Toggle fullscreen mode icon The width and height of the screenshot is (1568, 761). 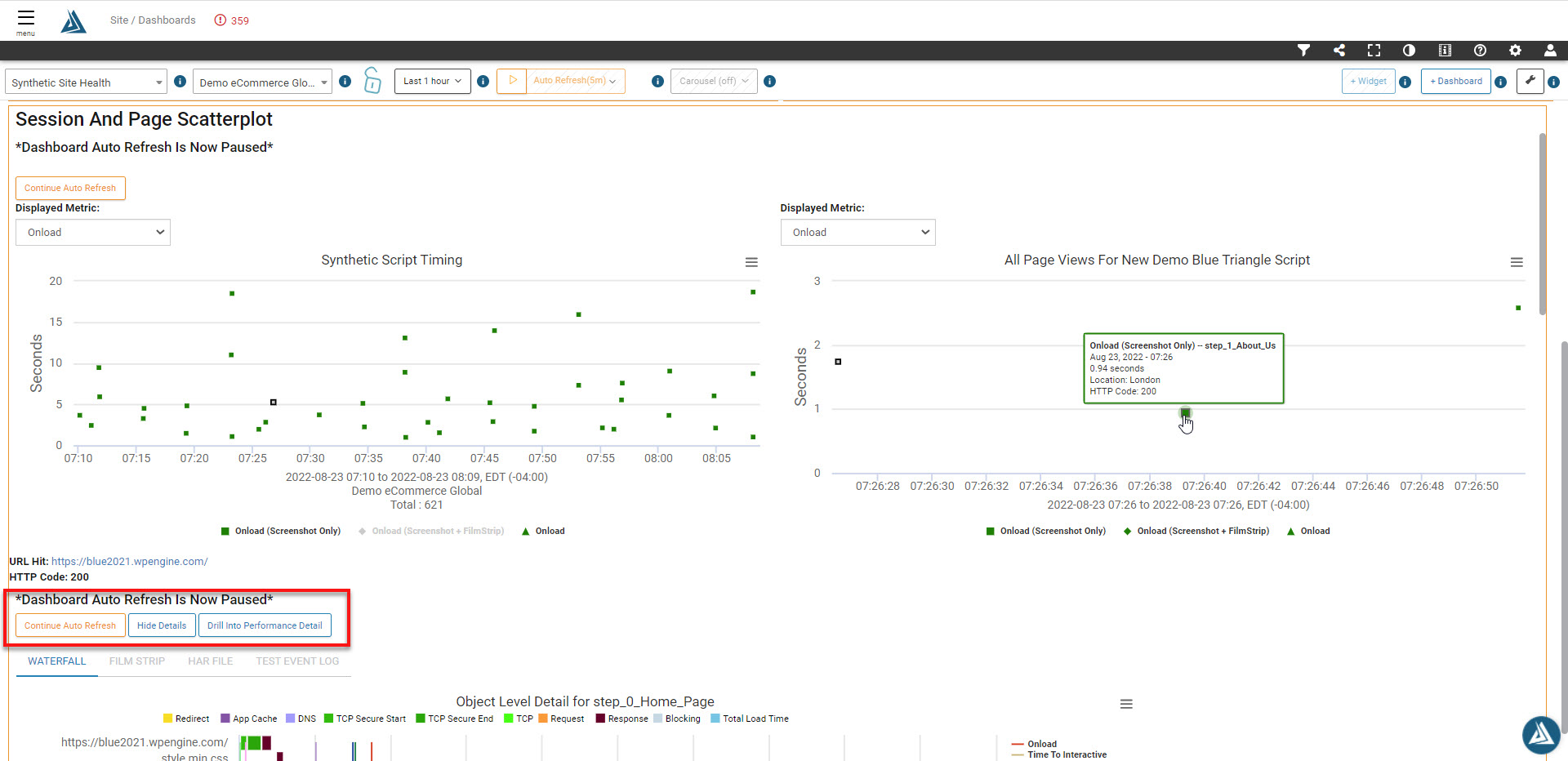click(1374, 51)
